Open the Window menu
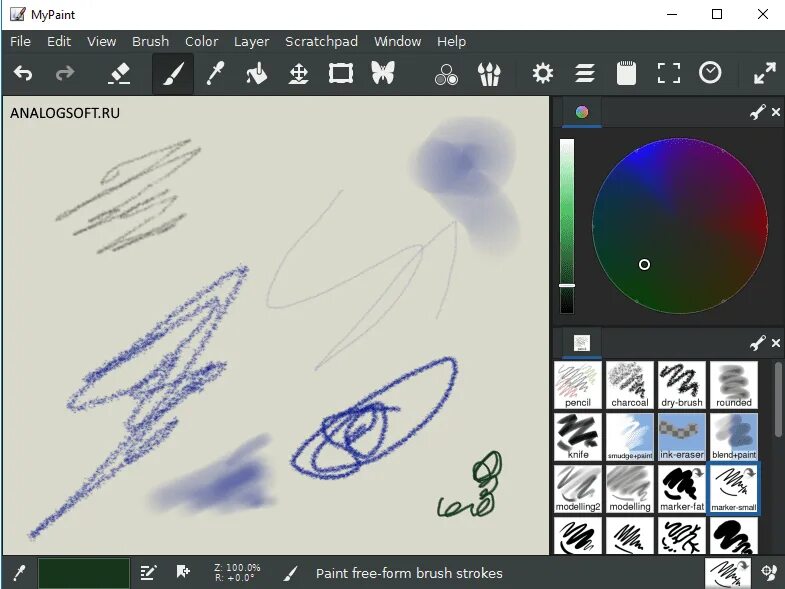The width and height of the screenshot is (785, 589). click(398, 42)
